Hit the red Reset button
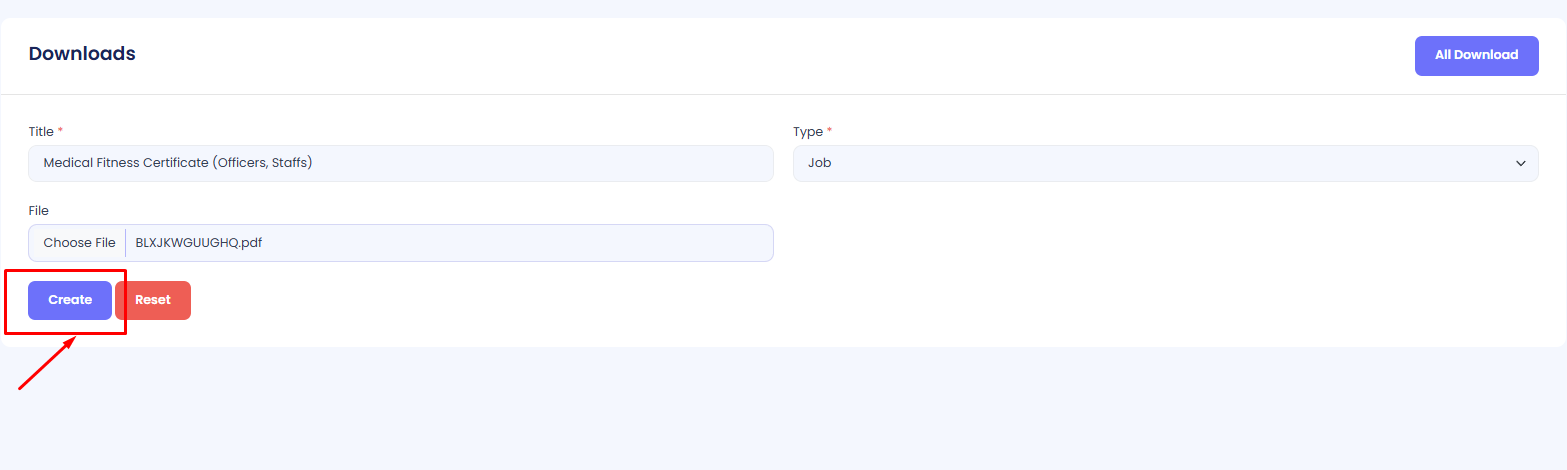Viewport: 1567px width, 470px height. [x=153, y=300]
